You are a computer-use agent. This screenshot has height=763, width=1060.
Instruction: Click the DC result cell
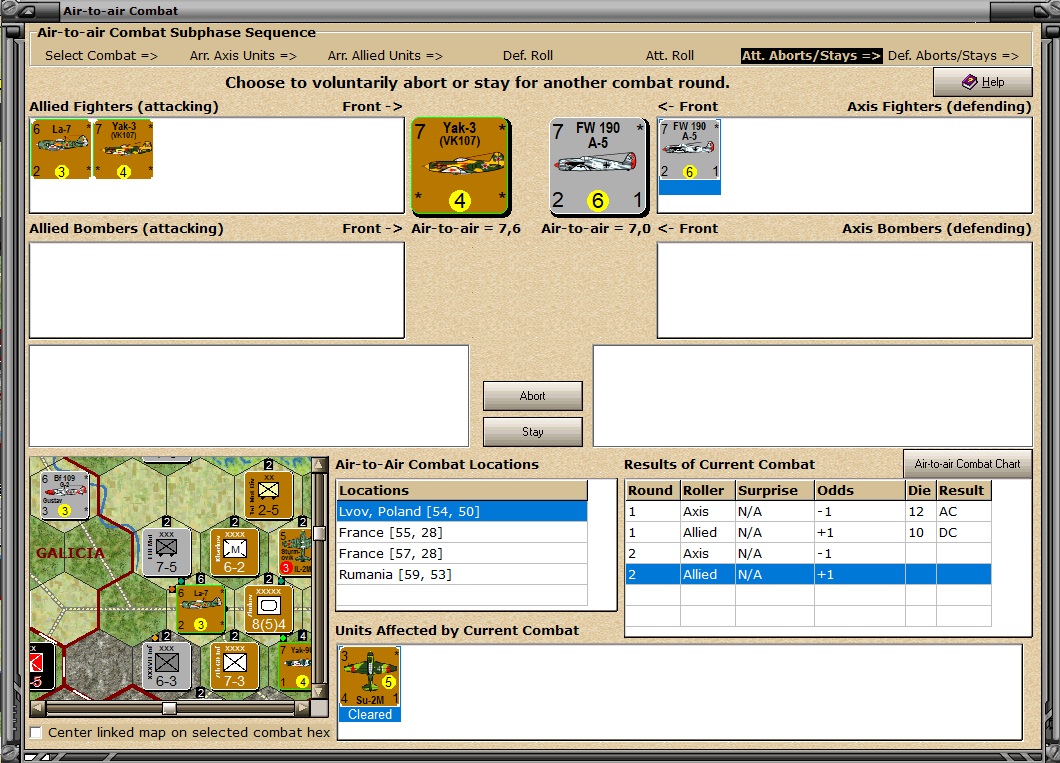pyautogui.click(x=963, y=533)
